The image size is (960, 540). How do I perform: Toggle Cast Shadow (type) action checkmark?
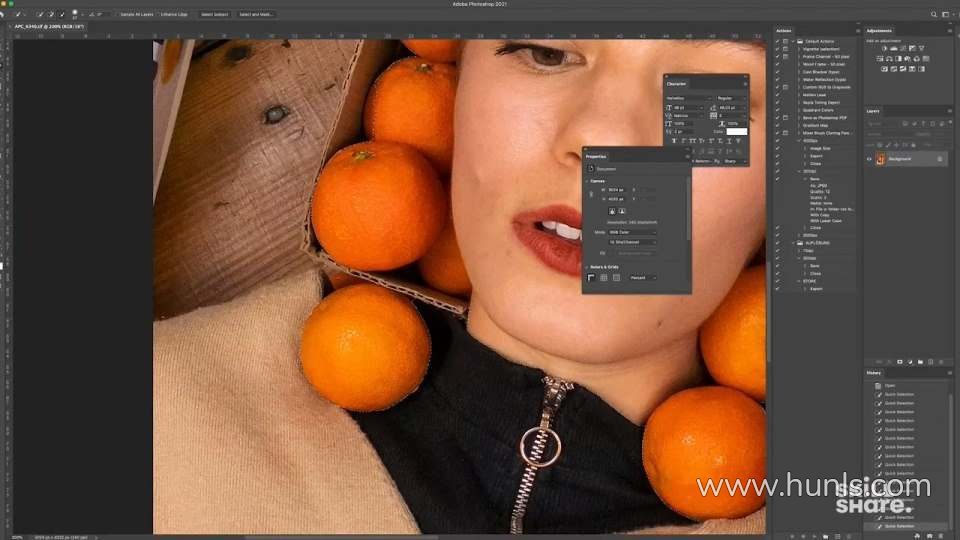(778, 72)
